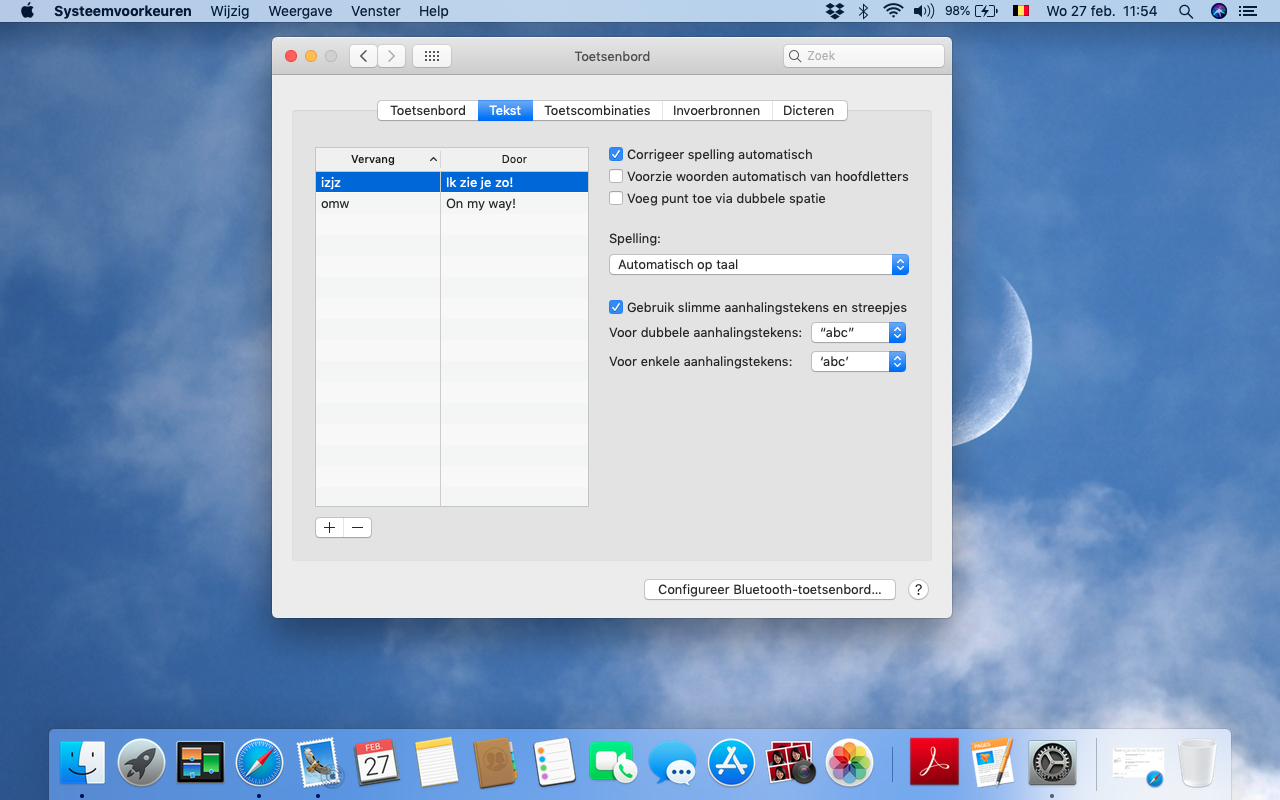Open the Weergave menu
The image size is (1280, 800).
click(x=301, y=11)
